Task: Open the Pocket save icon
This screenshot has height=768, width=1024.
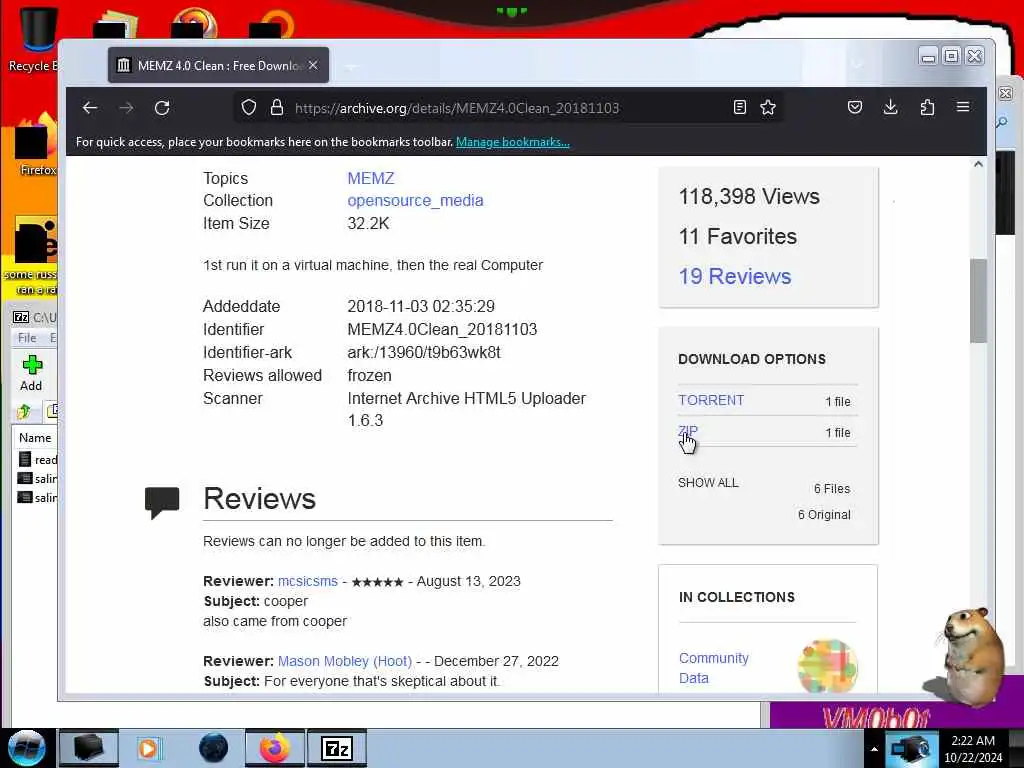Action: 855,107
